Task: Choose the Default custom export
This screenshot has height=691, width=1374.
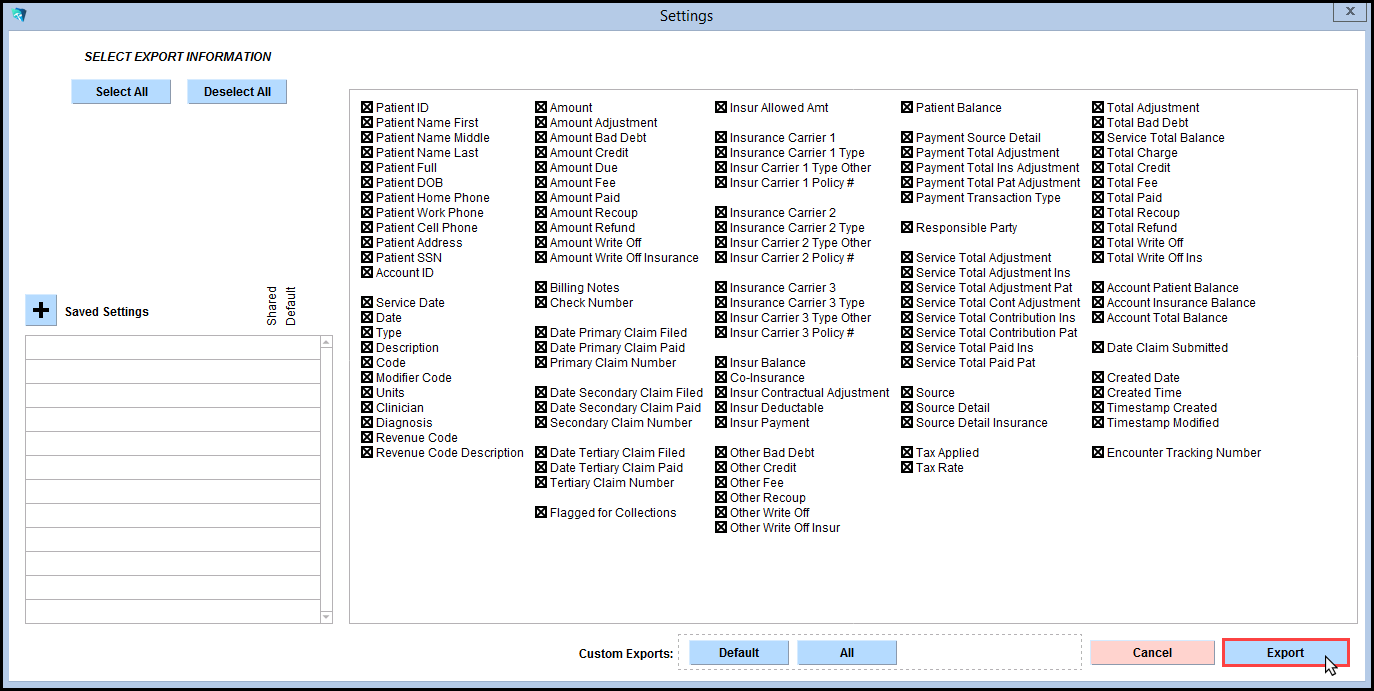Action: (739, 653)
